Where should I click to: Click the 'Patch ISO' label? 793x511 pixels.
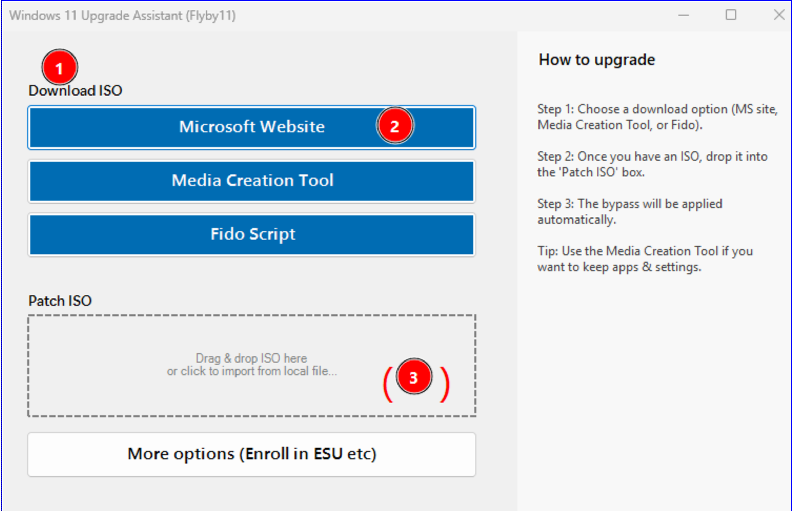[60, 301]
